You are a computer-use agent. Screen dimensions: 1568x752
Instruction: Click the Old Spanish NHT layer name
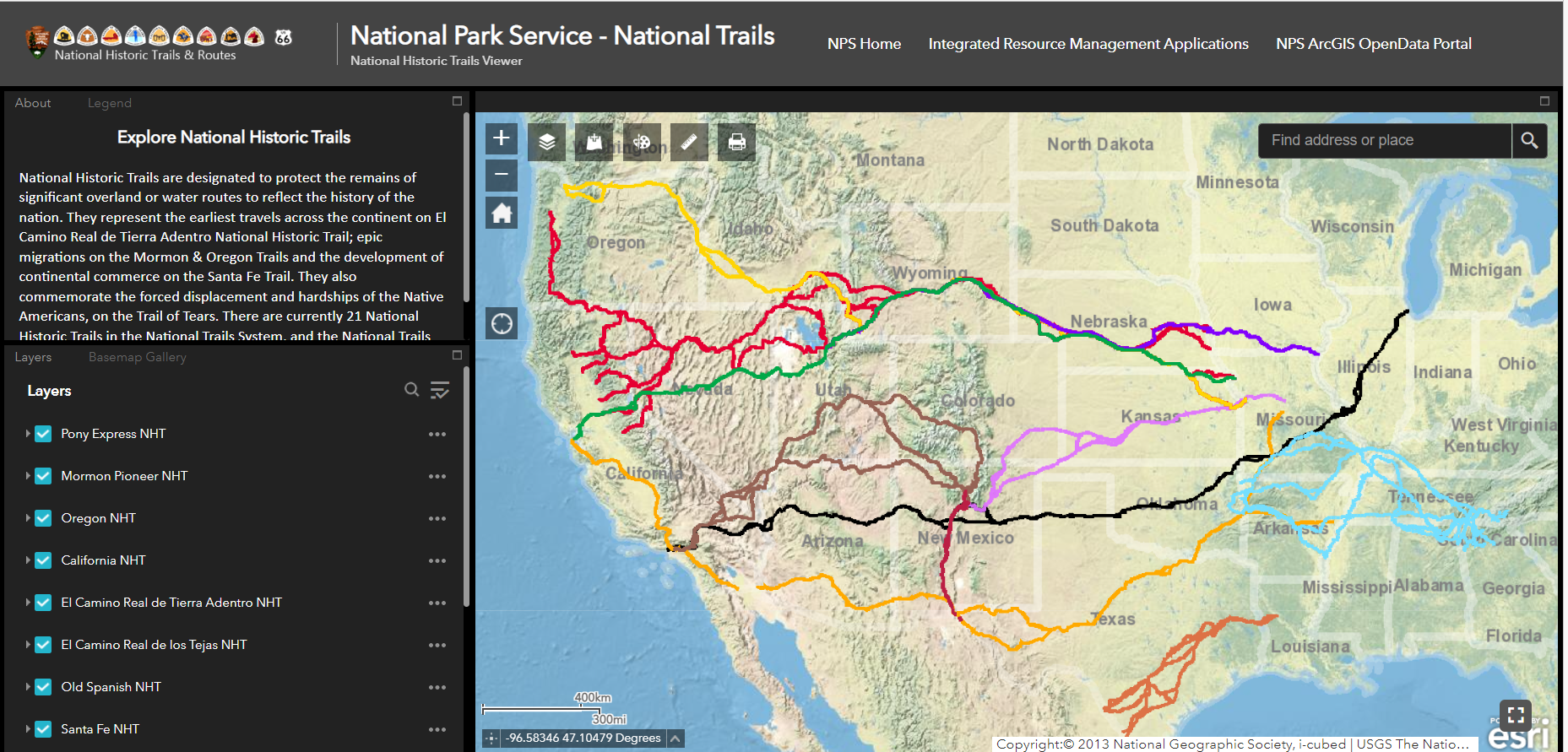pyautogui.click(x=111, y=687)
